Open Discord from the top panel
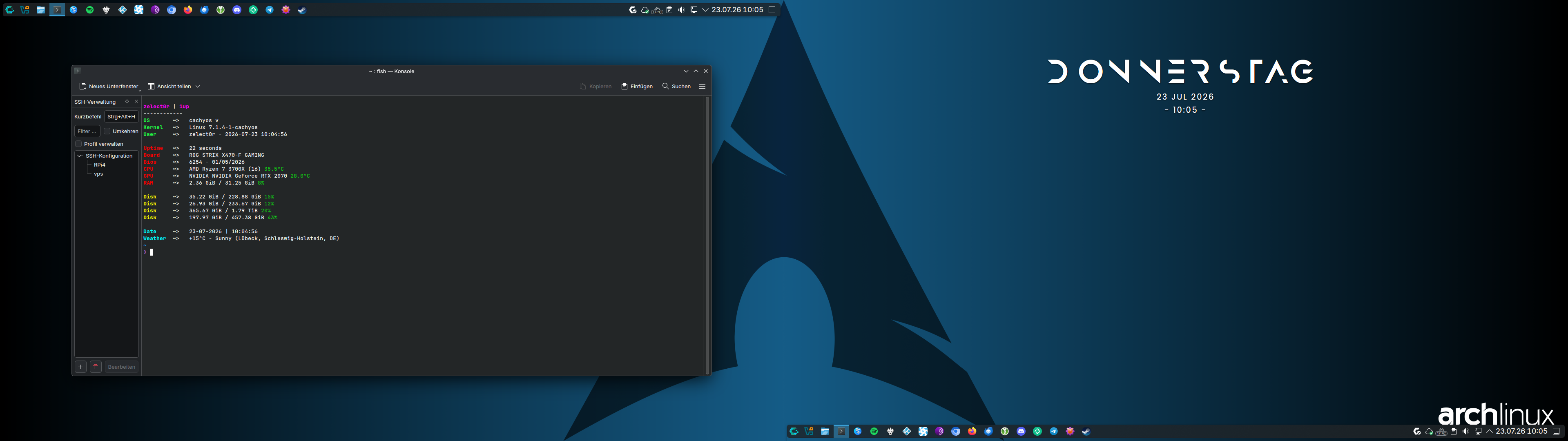The height and width of the screenshot is (441, 1568). coord(237,10)
